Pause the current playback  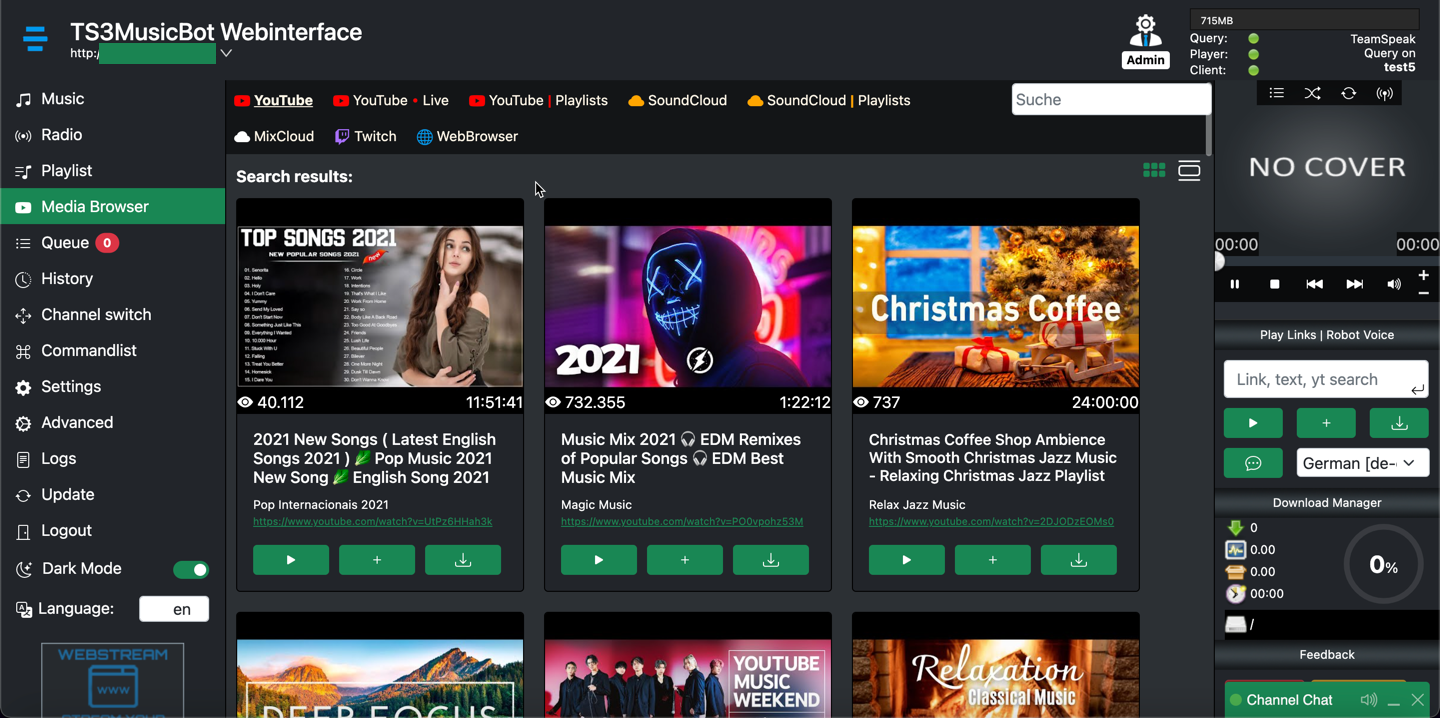coord(1235,284)
